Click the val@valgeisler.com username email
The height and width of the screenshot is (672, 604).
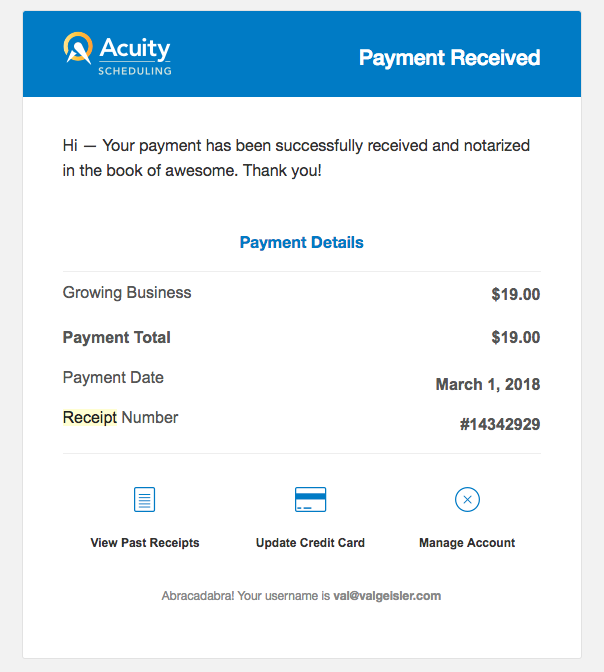coord(387,596)
